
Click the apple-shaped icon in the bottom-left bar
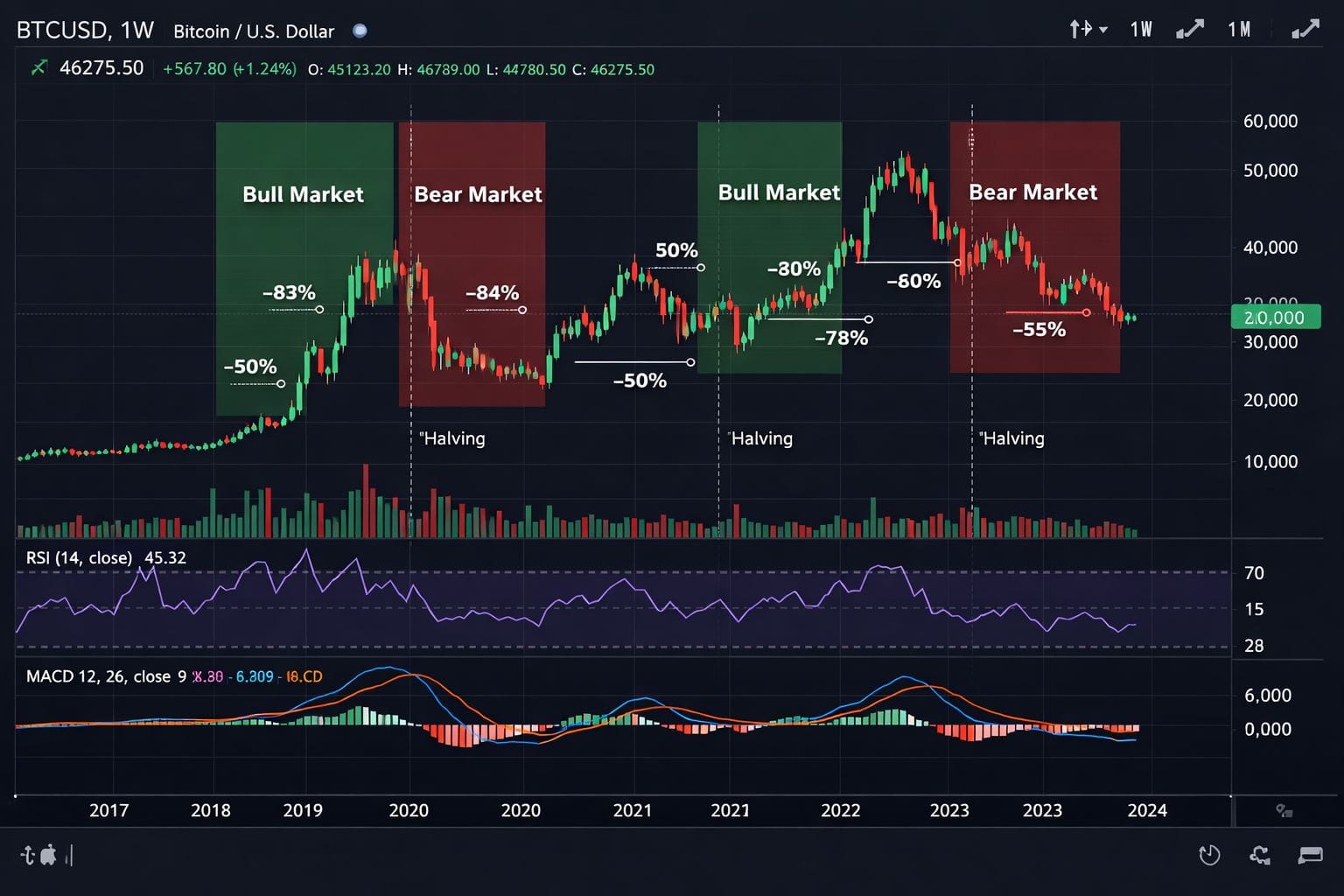pos(48,854)
